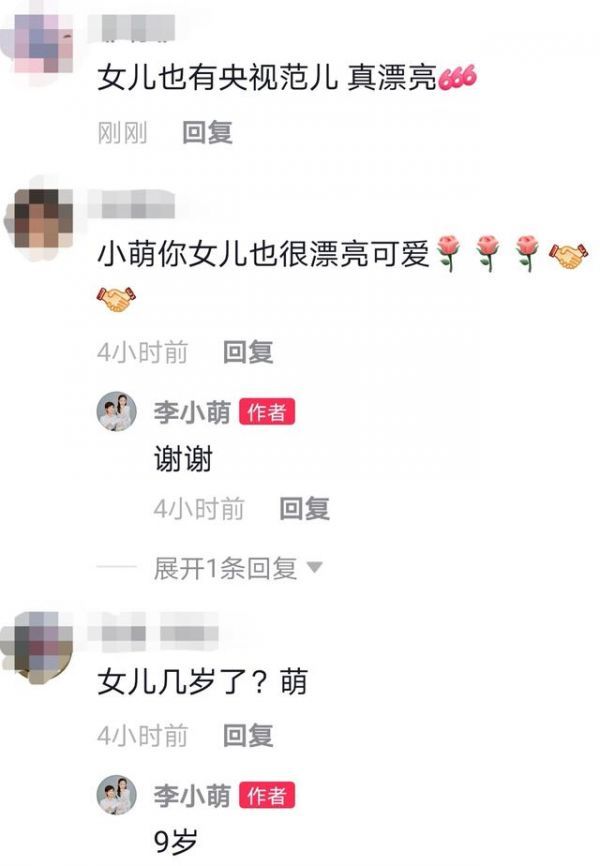Tap the handshake emoji on second line
The height and width of the screenshot is (866, 600).
tap(116, 299)
